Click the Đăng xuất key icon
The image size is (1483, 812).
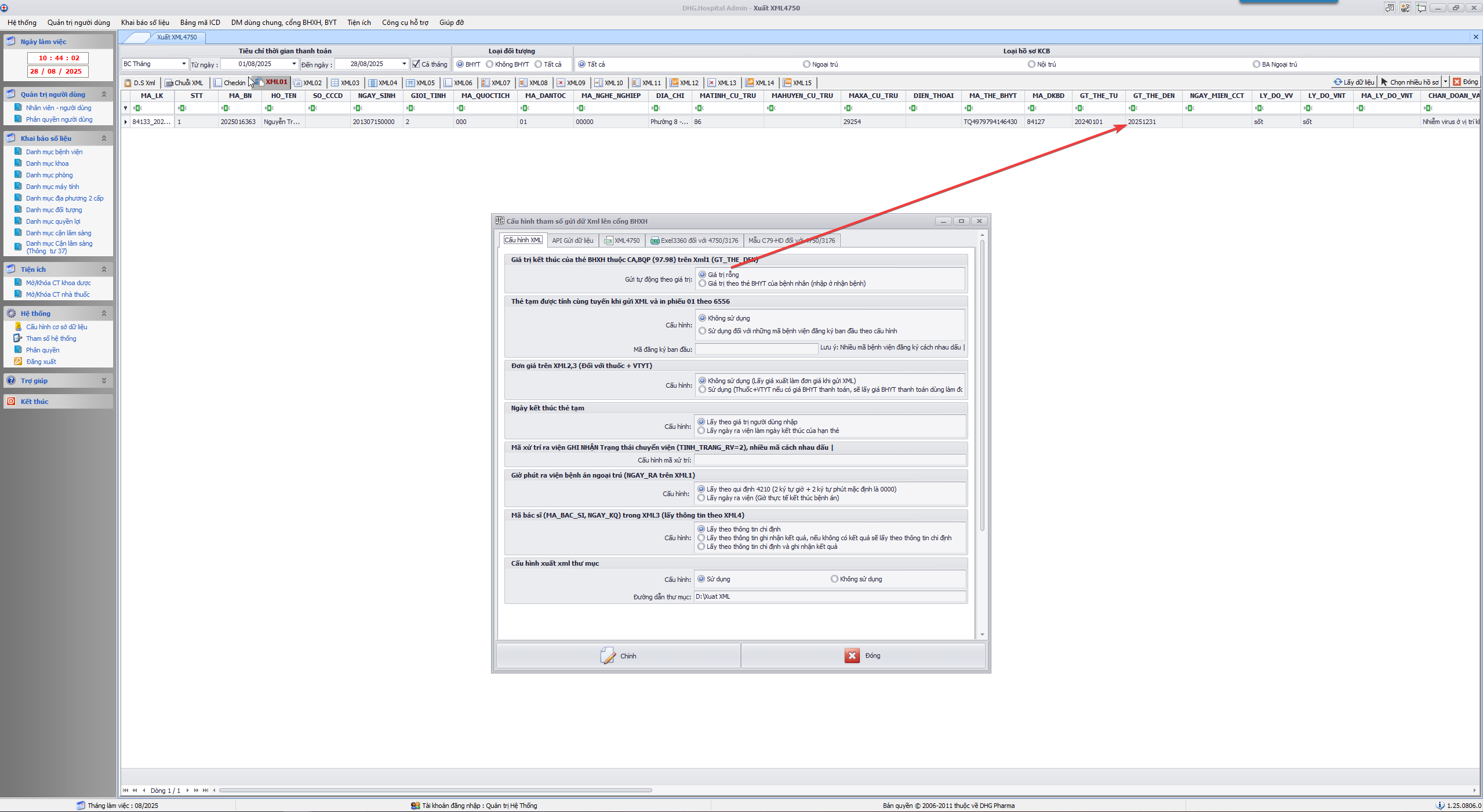18,361
